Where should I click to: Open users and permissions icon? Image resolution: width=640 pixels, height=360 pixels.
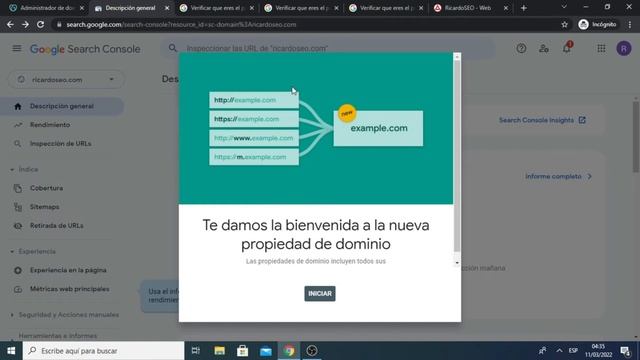click(544, 49)
